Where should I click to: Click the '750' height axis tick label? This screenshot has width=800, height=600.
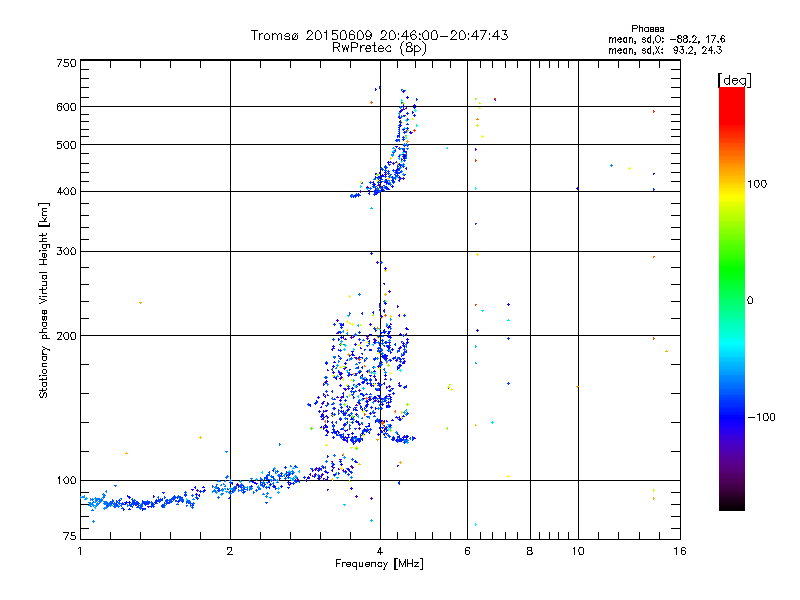click(x=66, y=63)
